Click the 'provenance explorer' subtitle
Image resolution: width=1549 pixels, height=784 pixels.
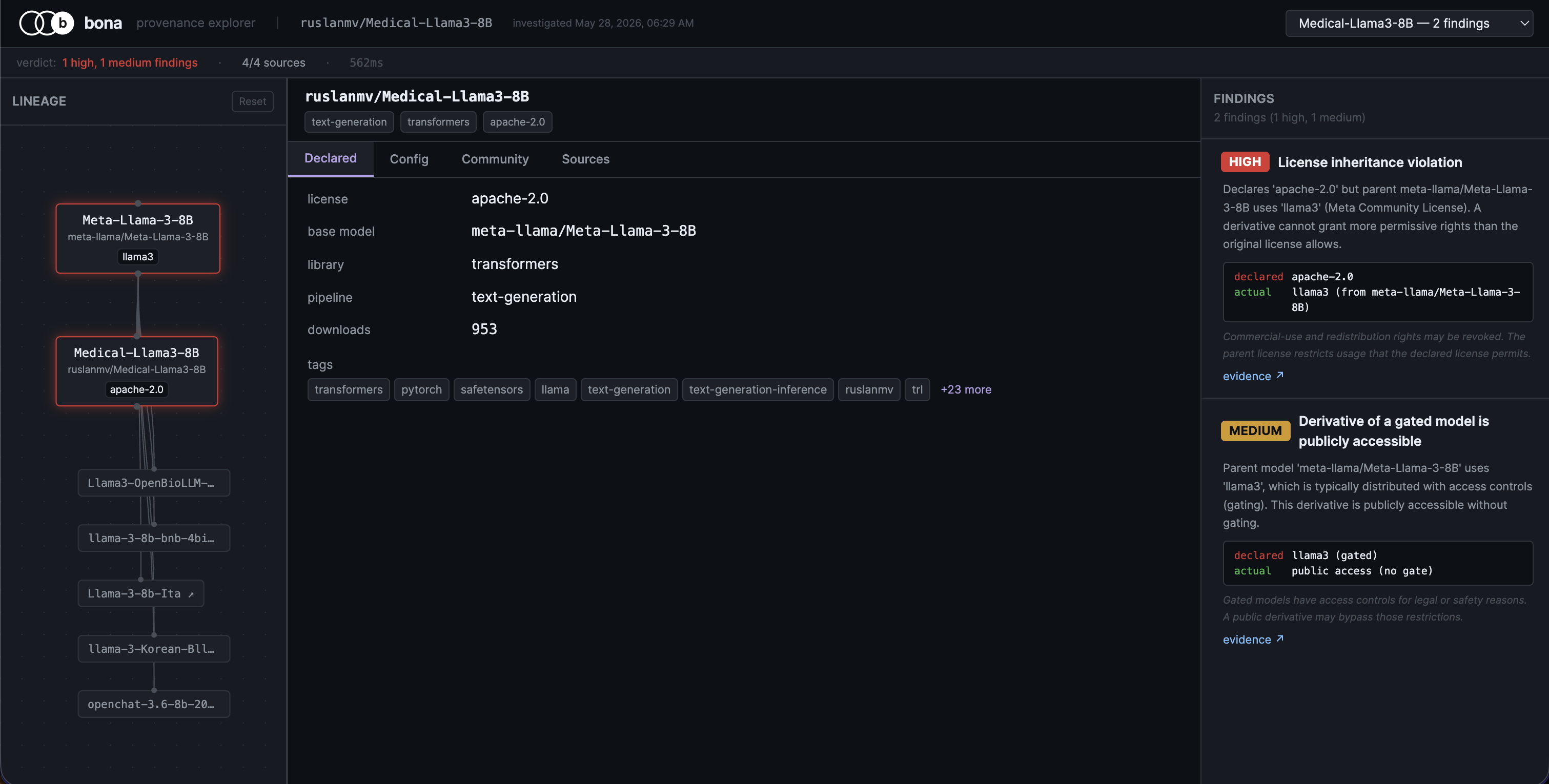point(196,23)
